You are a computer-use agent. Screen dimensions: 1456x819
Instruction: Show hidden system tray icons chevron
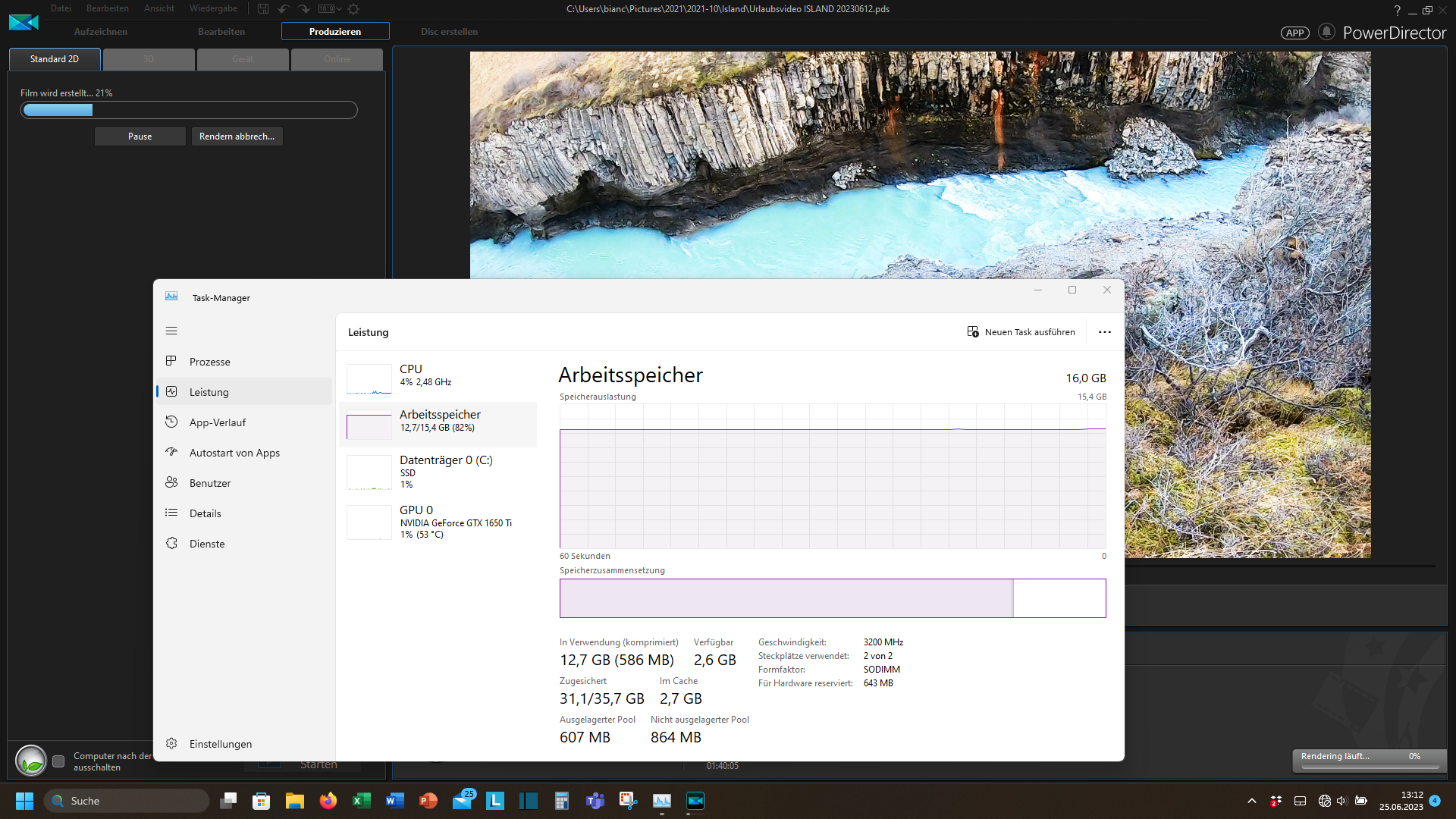(1251, 801)
